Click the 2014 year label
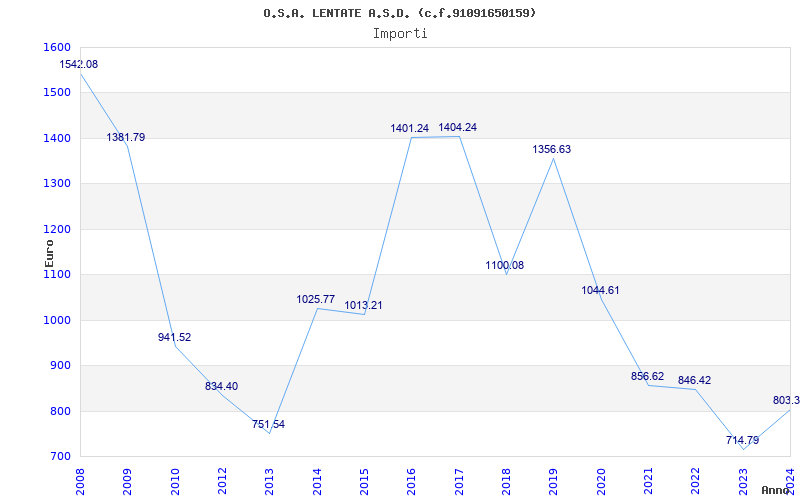Image resolution: width=800 pixels, height=500 pixels. 317,482
